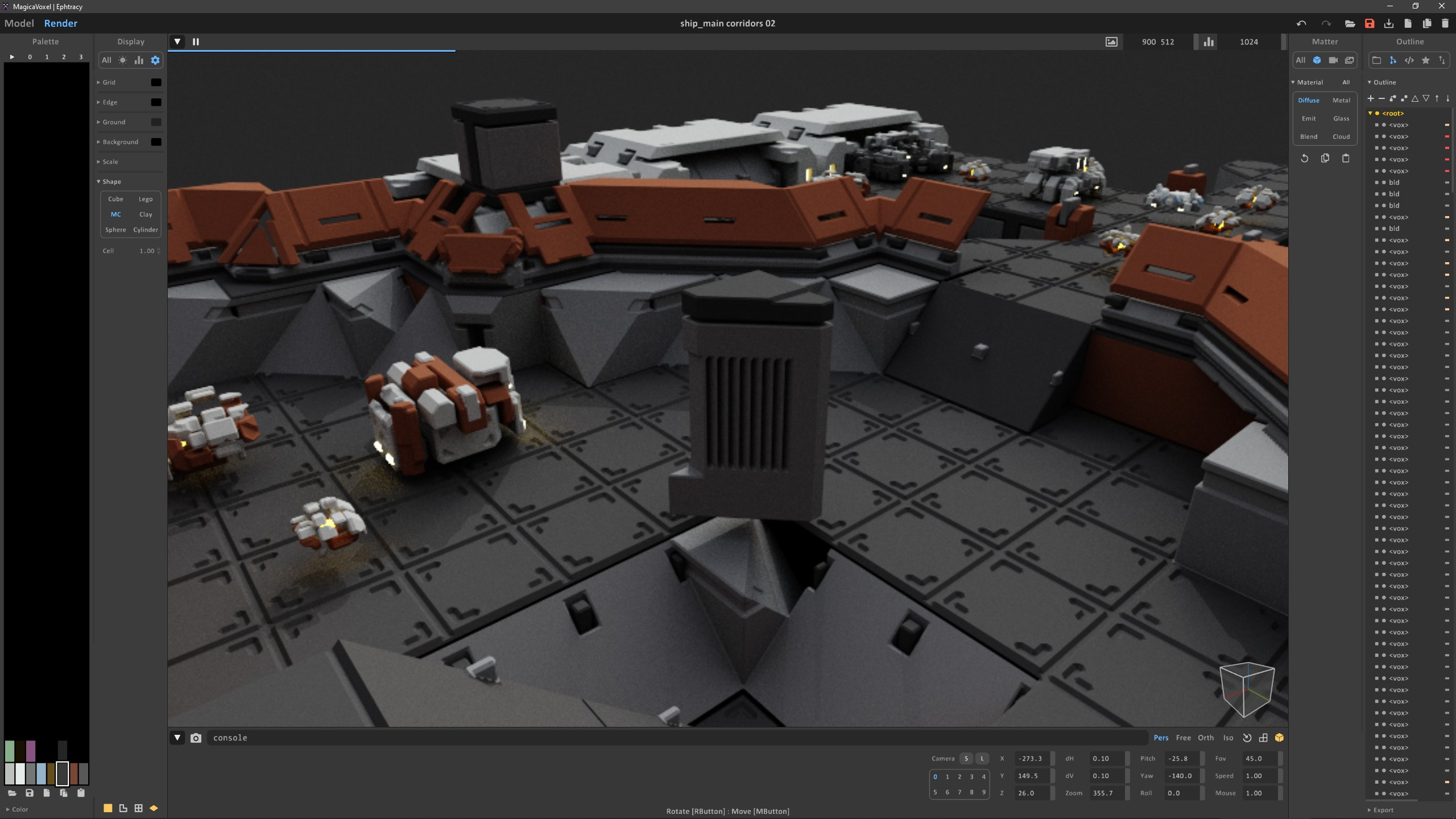
Task: Select the star icon in Outline panel
Action: (x=1426, y=60)
